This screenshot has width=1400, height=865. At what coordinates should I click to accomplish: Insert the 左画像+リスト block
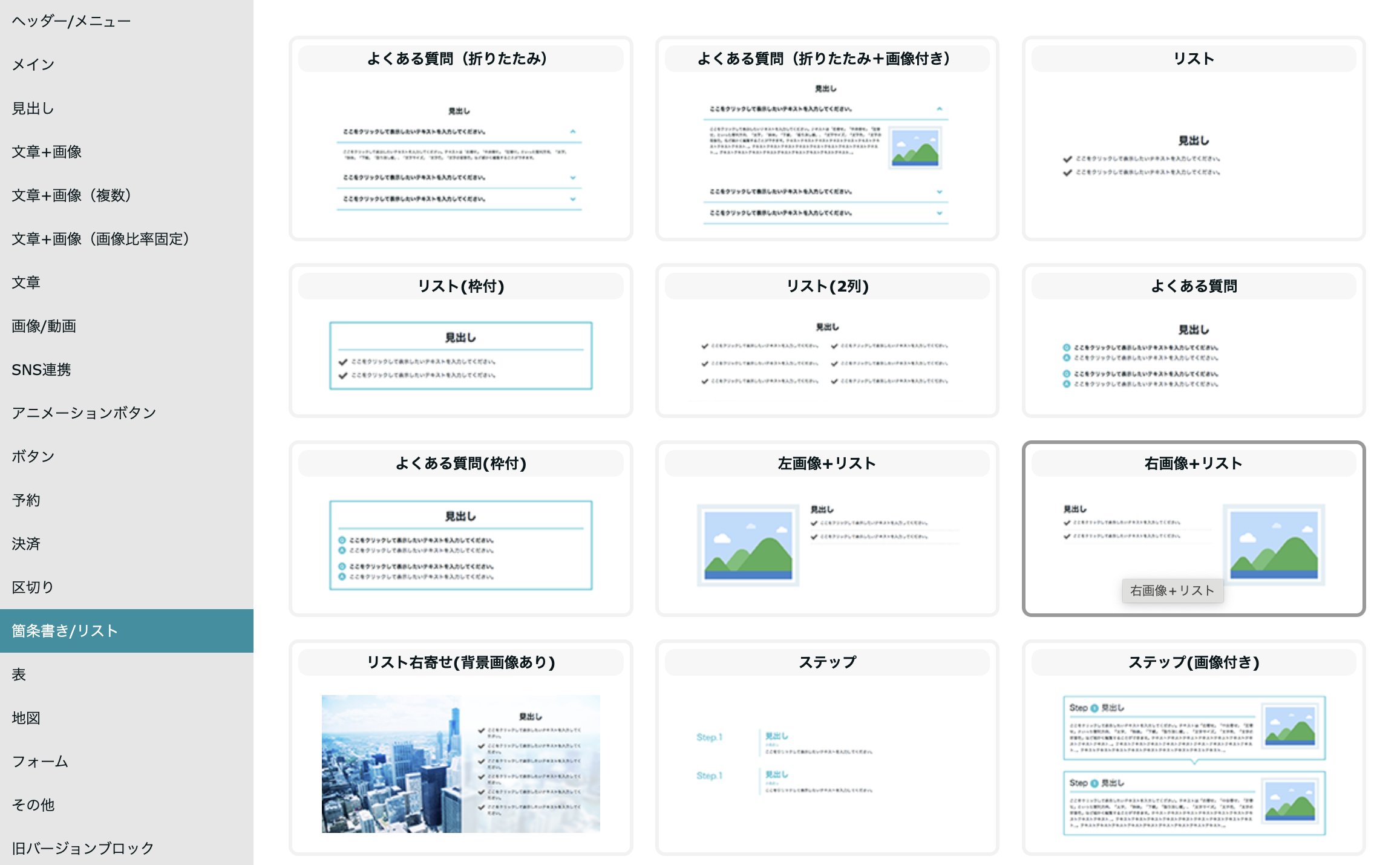(x=826, y=529)
